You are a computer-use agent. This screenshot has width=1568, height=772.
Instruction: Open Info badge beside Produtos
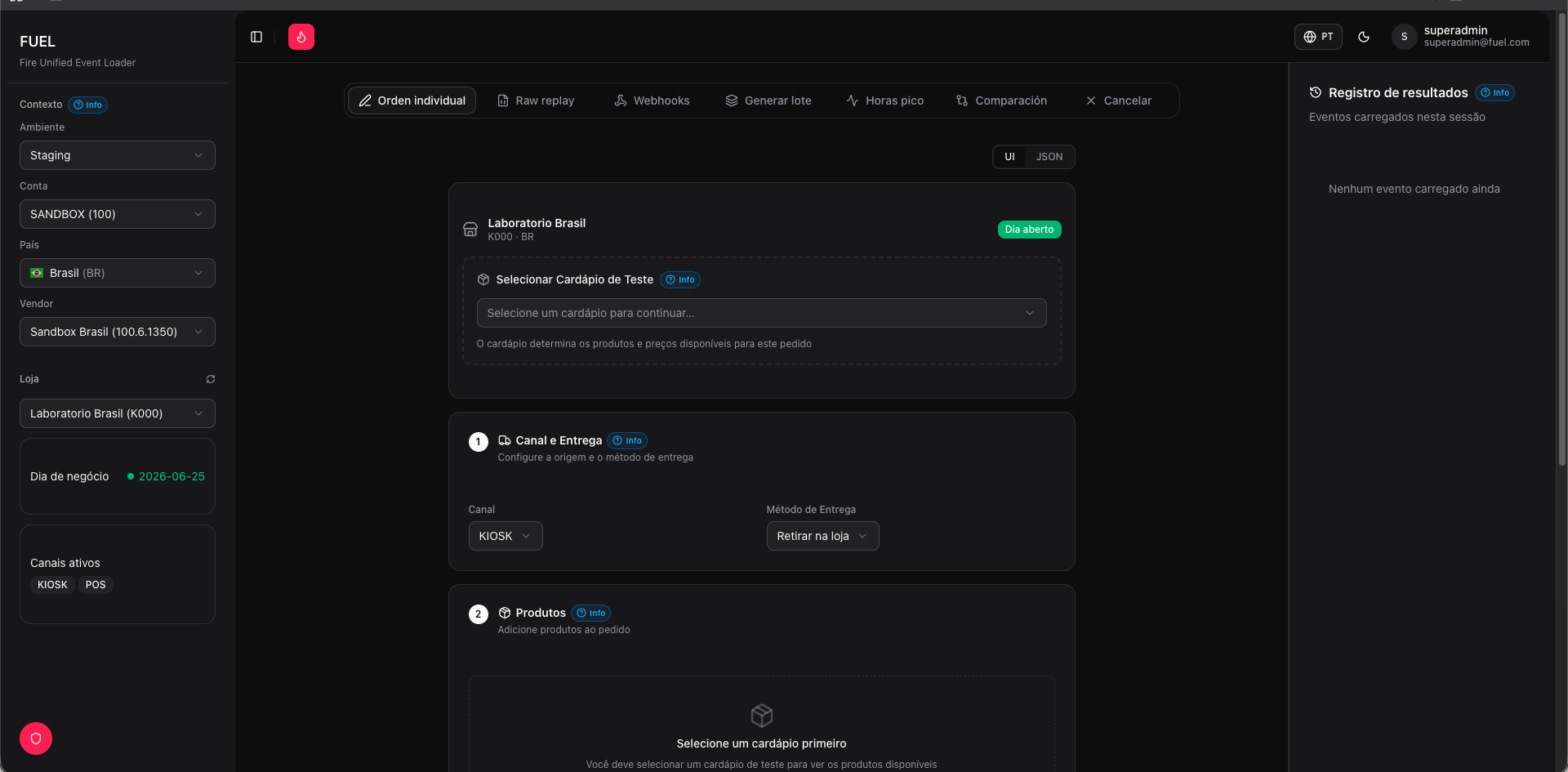(x=591, y=613)
